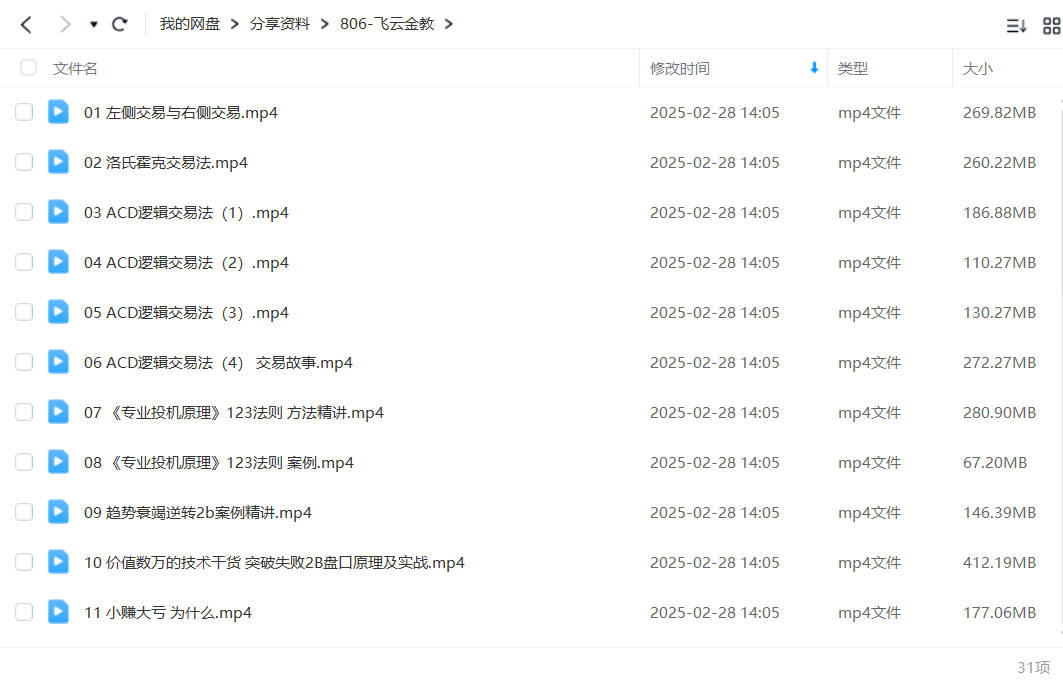Refresh the current folder listing
The image size is (1063, 683).
[120, 24]
